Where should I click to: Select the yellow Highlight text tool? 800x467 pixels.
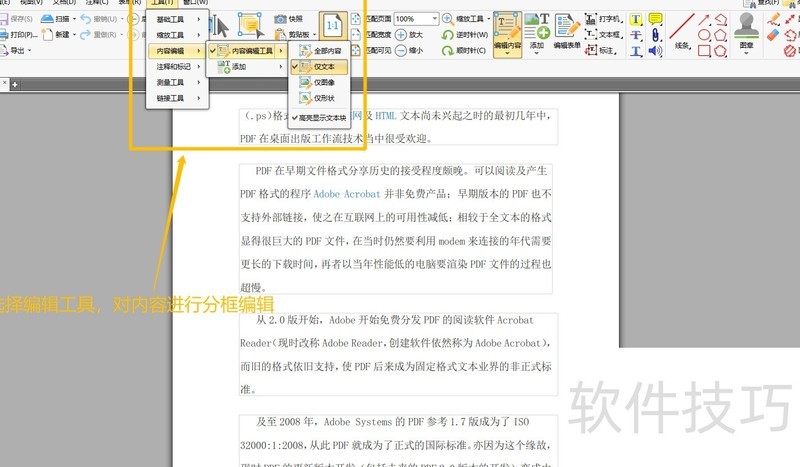636,19
